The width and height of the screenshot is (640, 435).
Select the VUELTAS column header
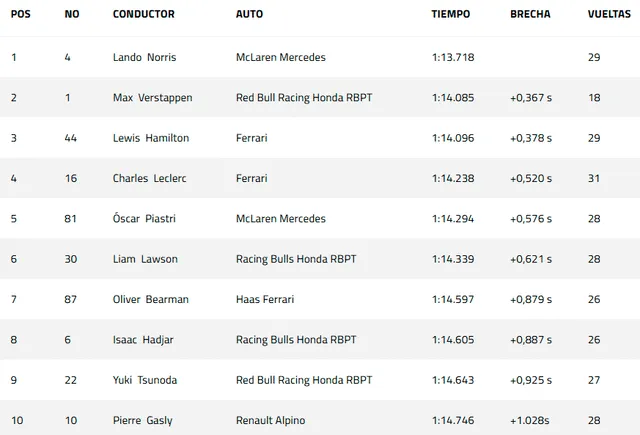point(609,14)
